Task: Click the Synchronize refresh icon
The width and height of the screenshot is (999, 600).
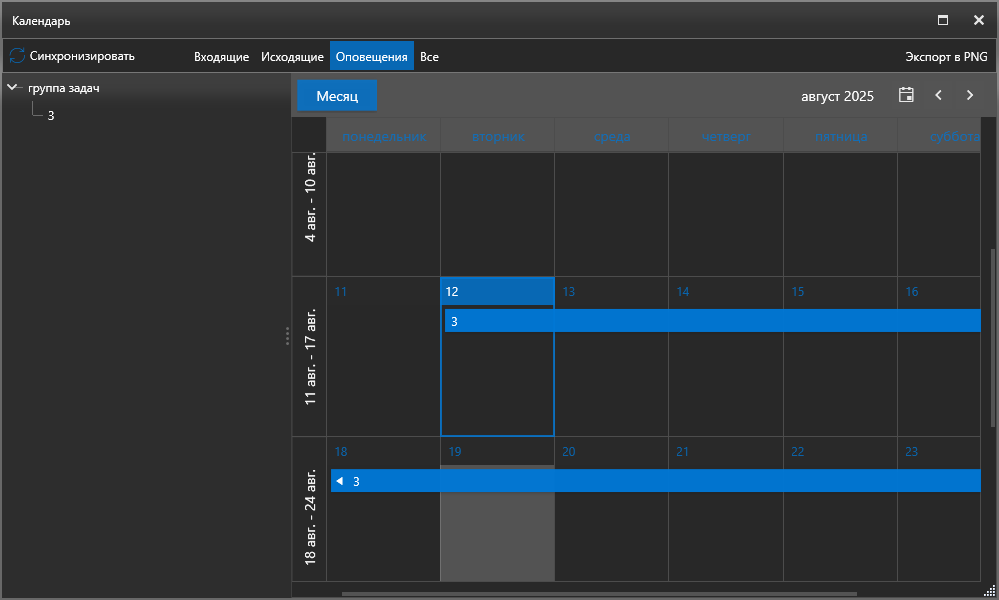Action: tap(17, 56)
